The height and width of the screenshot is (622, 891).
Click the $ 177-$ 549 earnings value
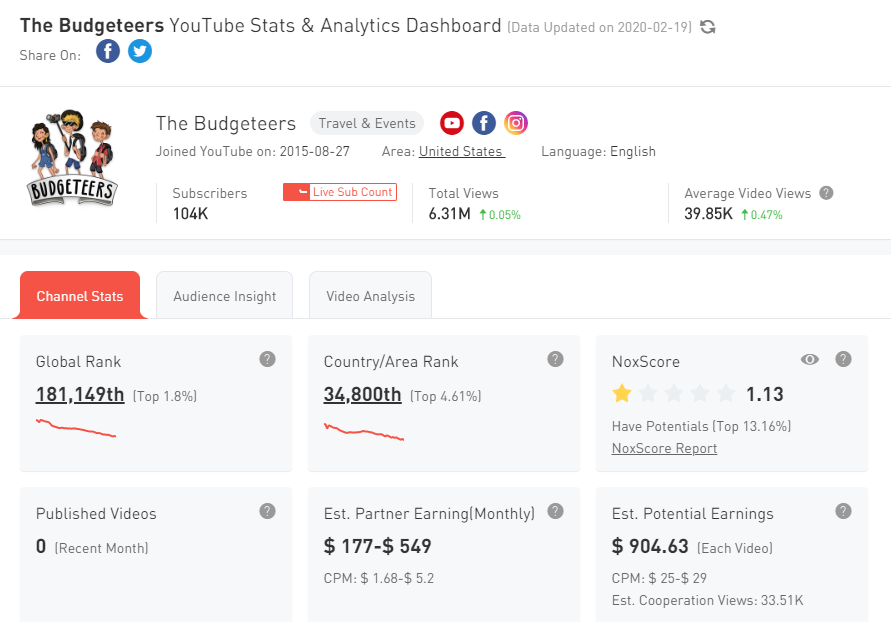click(x=377, y=546)
